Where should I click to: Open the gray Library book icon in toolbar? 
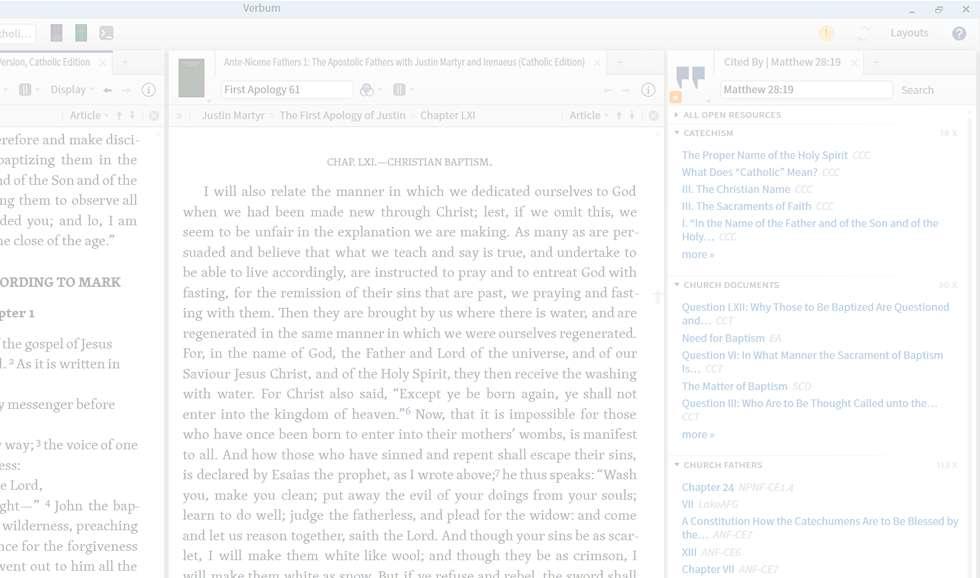(x=56, y=33)
